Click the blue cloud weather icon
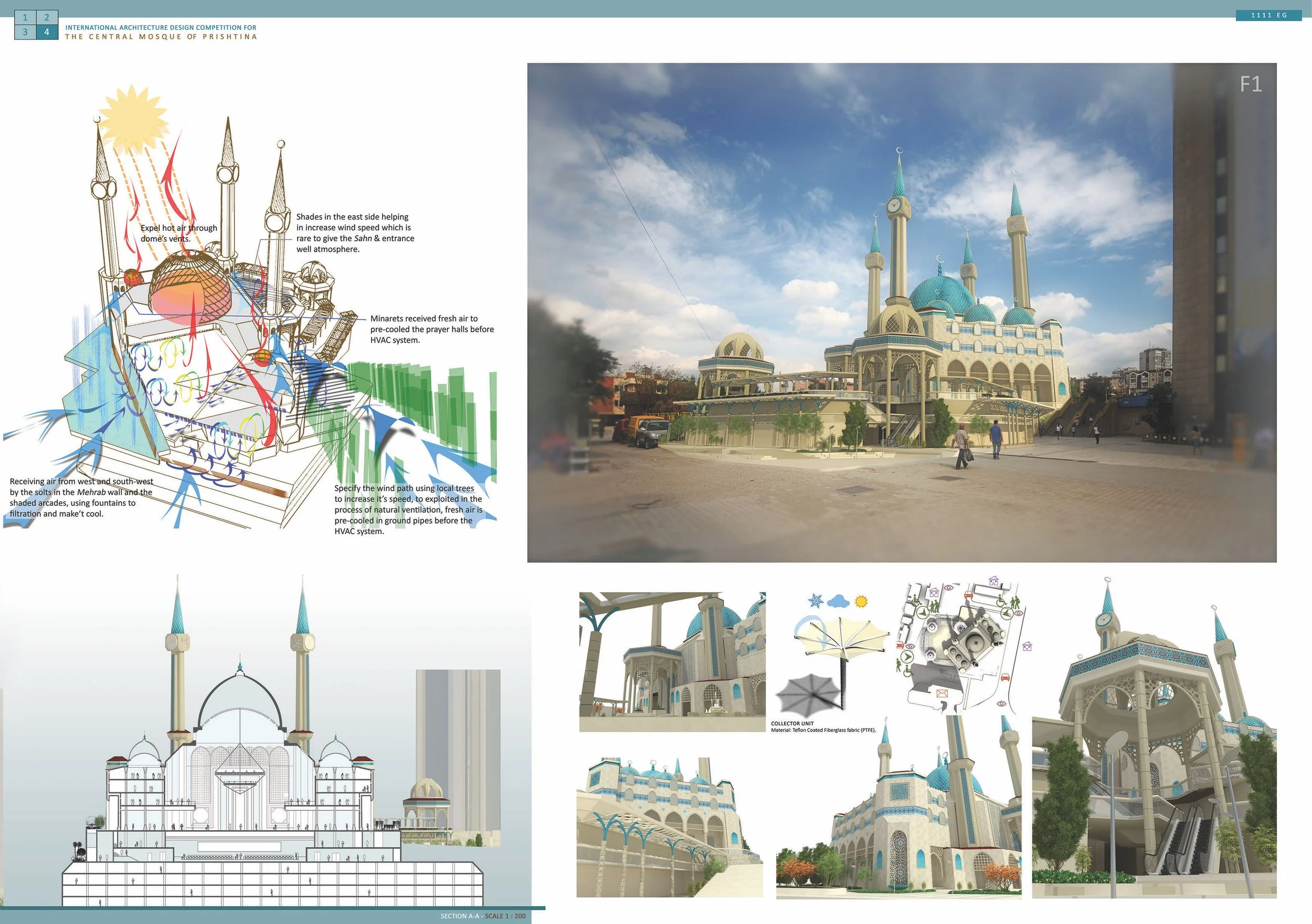 click(838, 601)
